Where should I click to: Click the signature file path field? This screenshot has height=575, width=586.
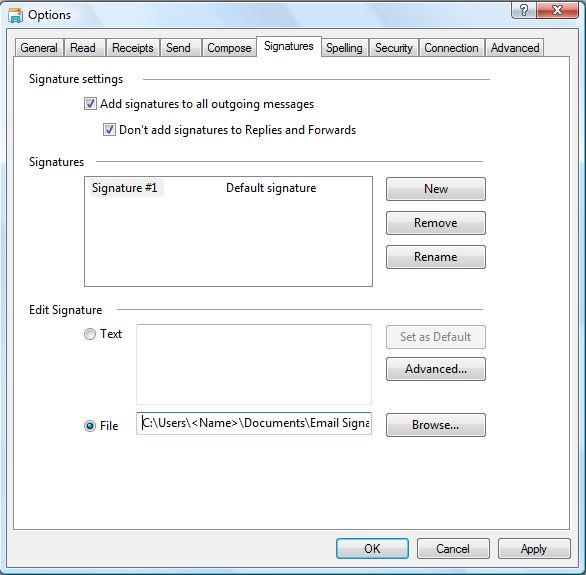pyautogui.click(x=254, y=423)
